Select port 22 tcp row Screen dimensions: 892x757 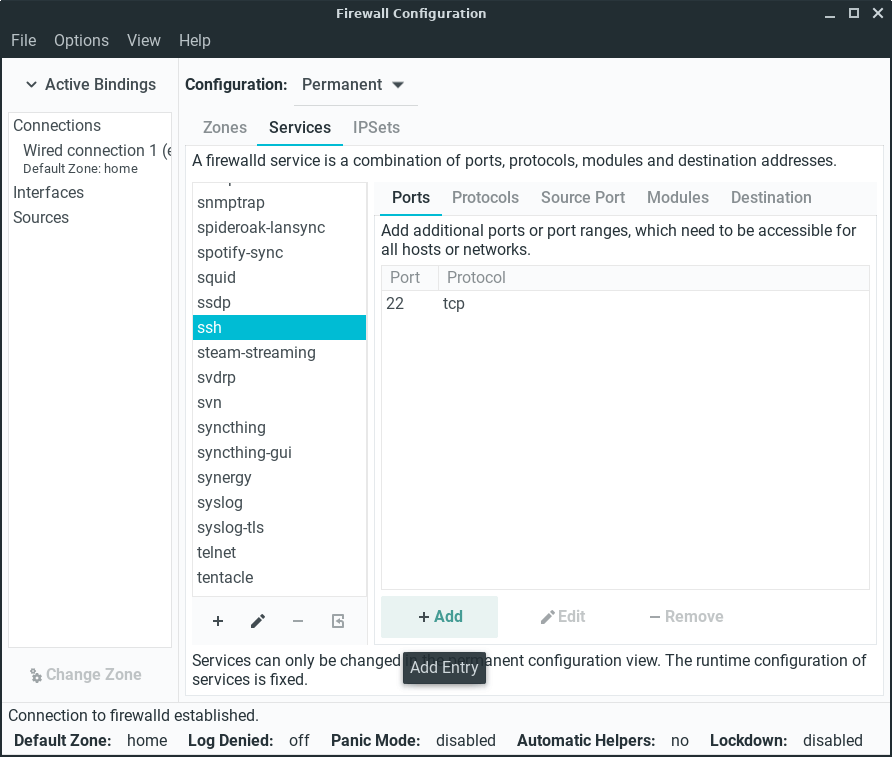pos(500,303)
